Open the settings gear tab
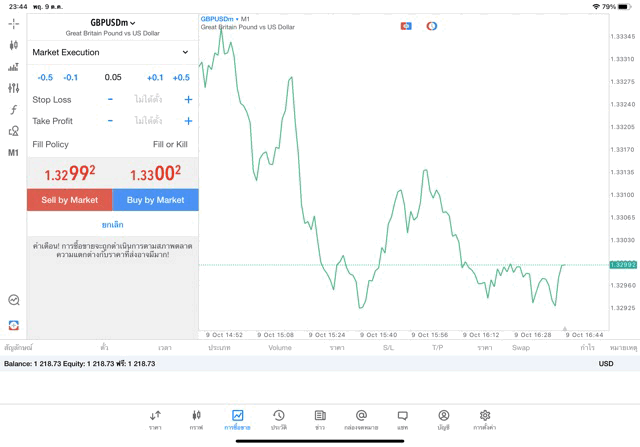The image size is (640, 447). coord(484,419)
